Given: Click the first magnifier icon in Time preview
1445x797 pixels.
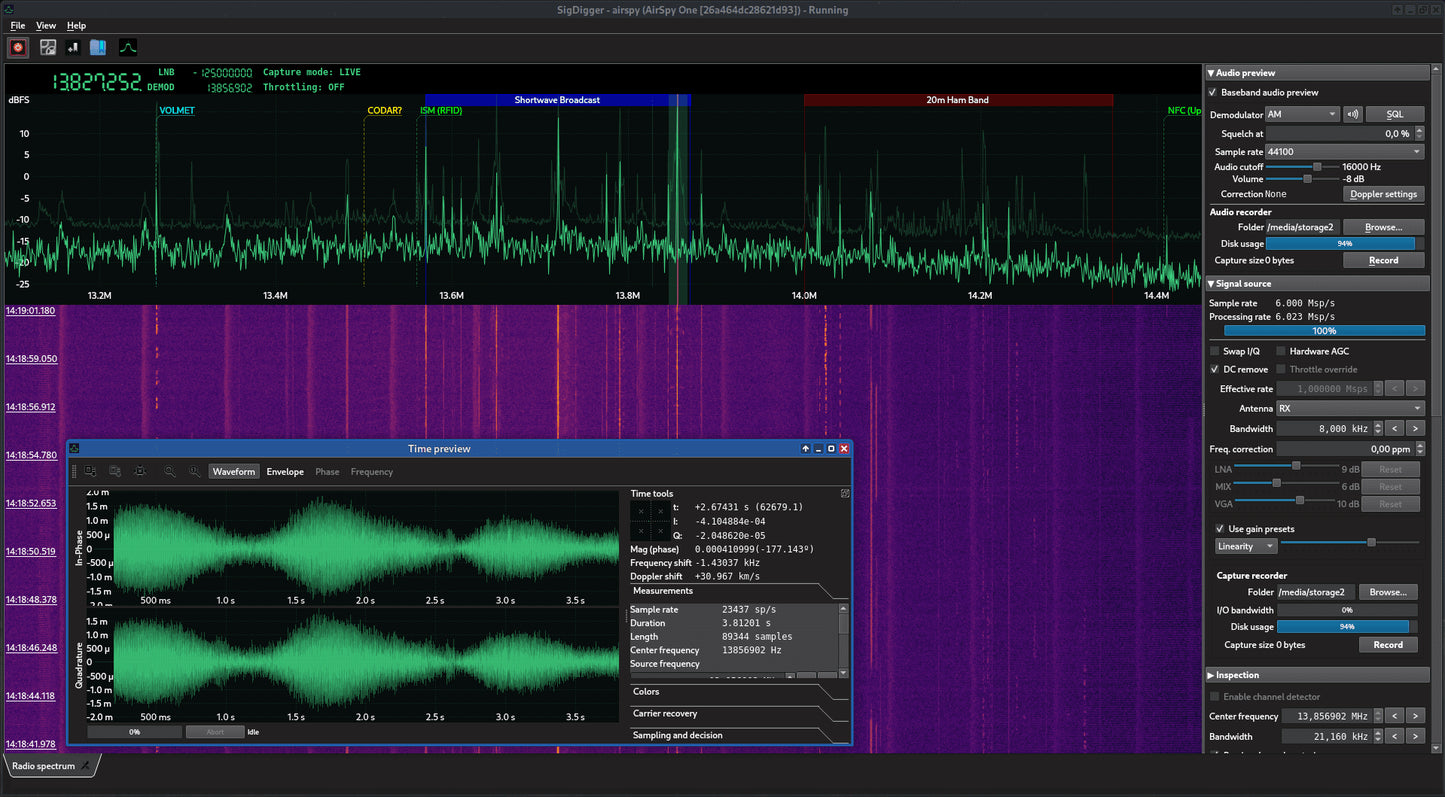Looking at the screenshot, I should click(170, 472).
